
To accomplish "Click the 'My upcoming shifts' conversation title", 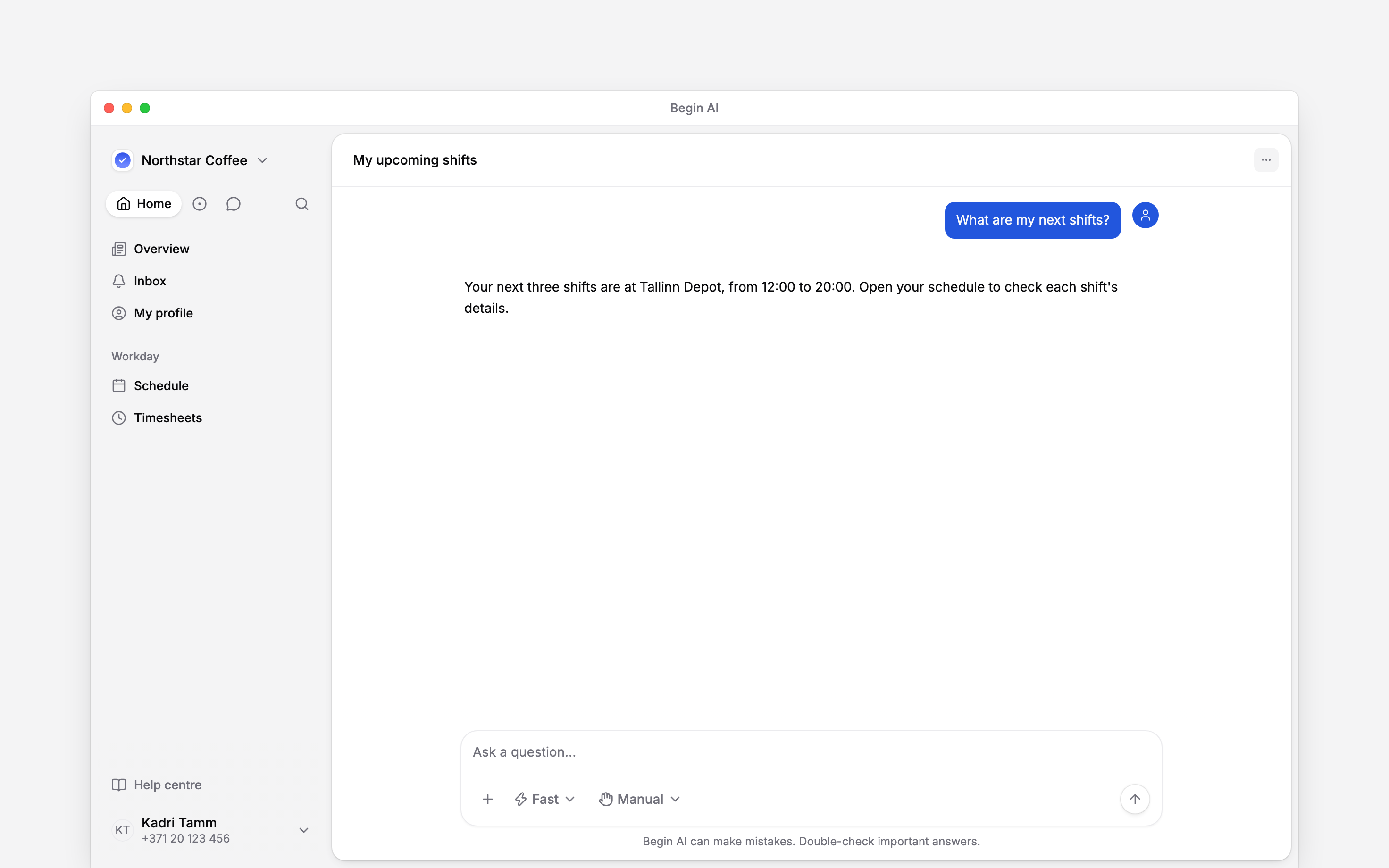I will [414, 160].
